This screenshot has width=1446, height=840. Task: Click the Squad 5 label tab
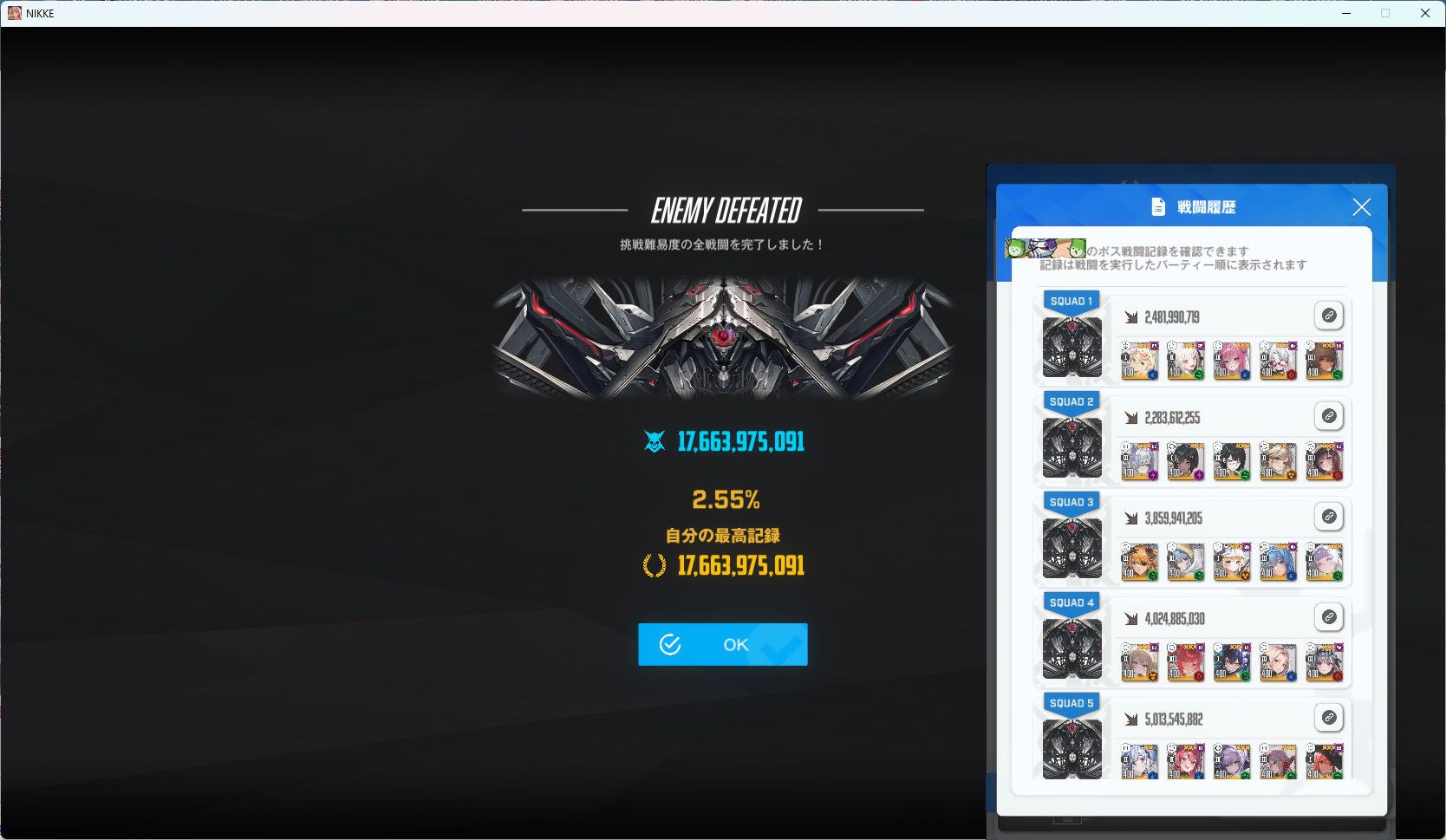pyautogui.click(x=1071, y=703)
